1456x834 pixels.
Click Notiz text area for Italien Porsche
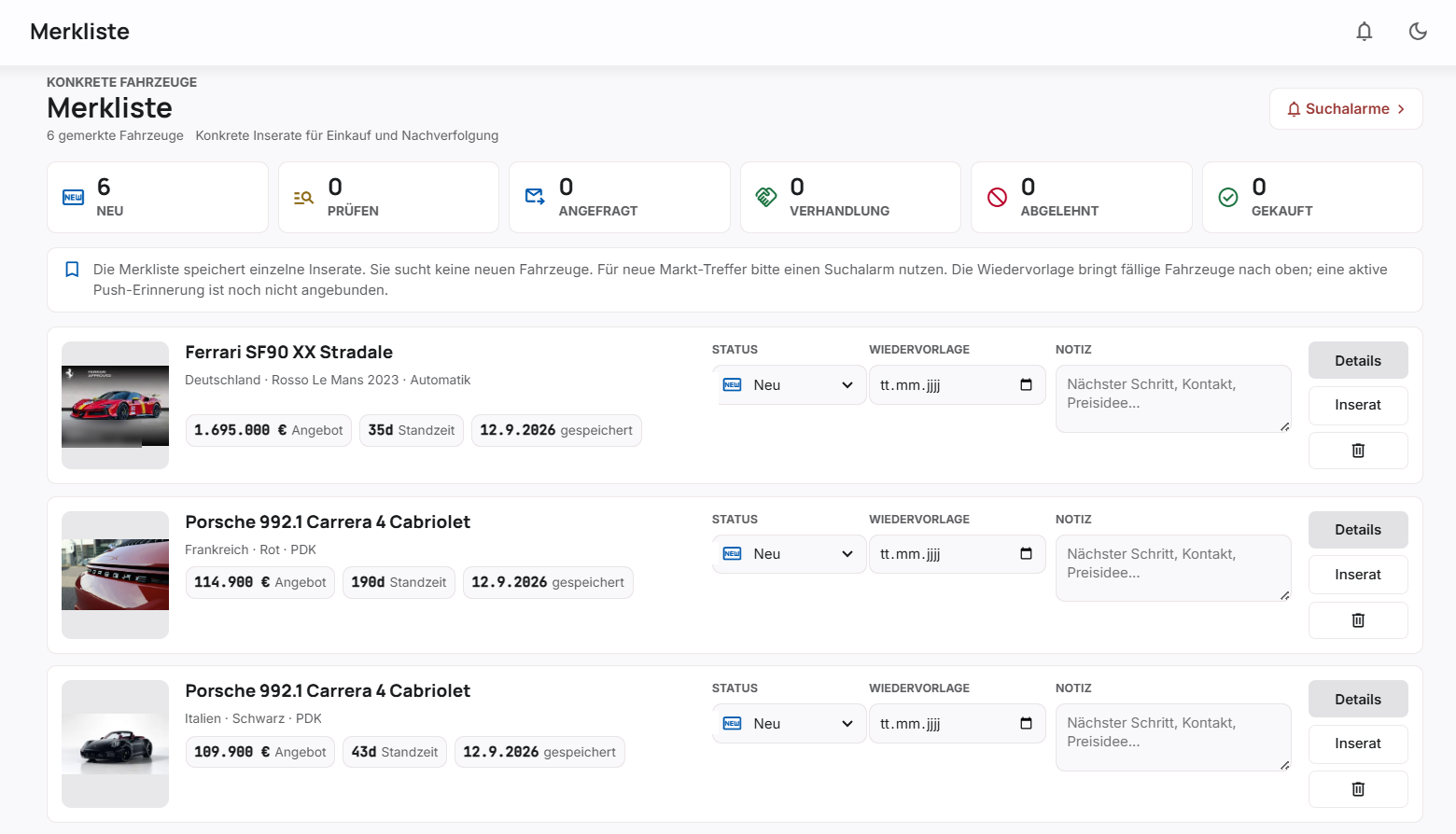[1173, 738]
